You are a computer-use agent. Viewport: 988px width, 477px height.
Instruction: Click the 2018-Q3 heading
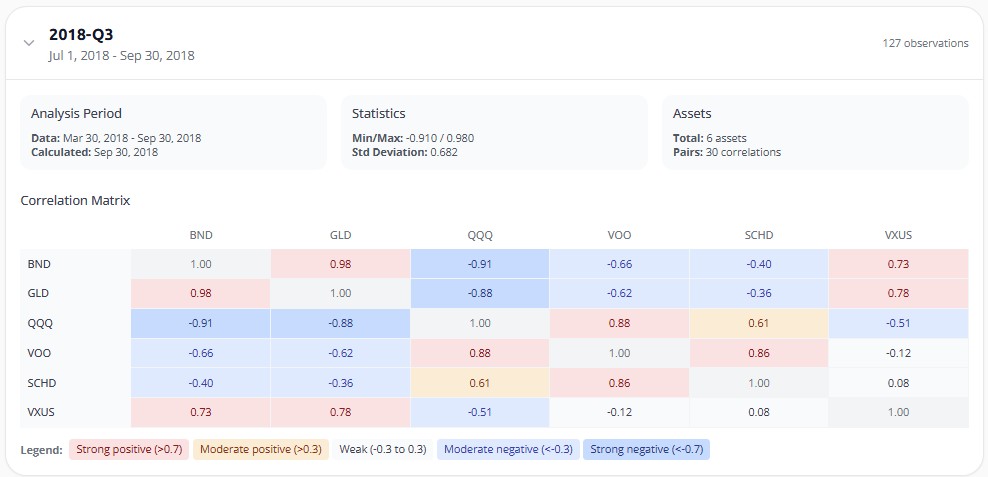tap(81, 35)
